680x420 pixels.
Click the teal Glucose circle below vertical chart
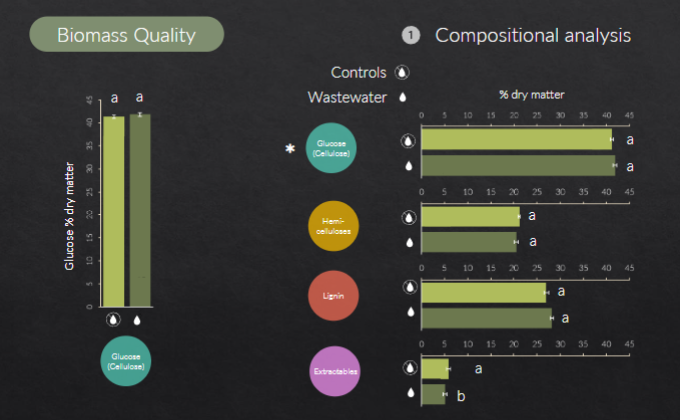coord(126,361)
